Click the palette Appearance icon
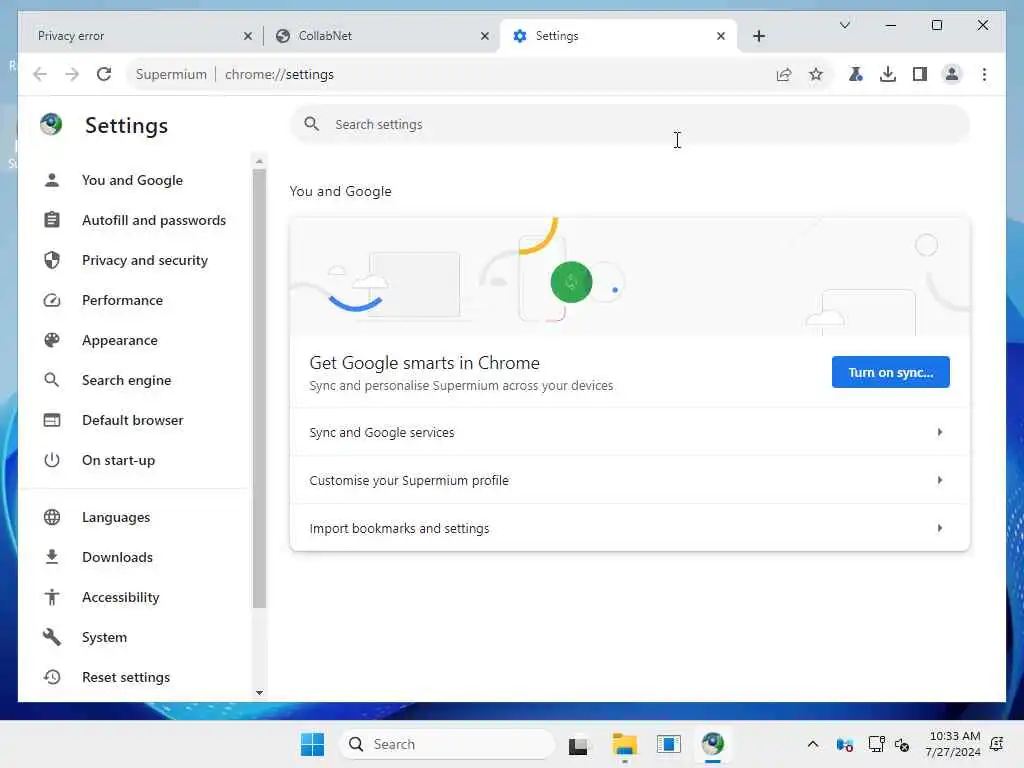Screen dimensions: 1024x768 tap(52, 340)
